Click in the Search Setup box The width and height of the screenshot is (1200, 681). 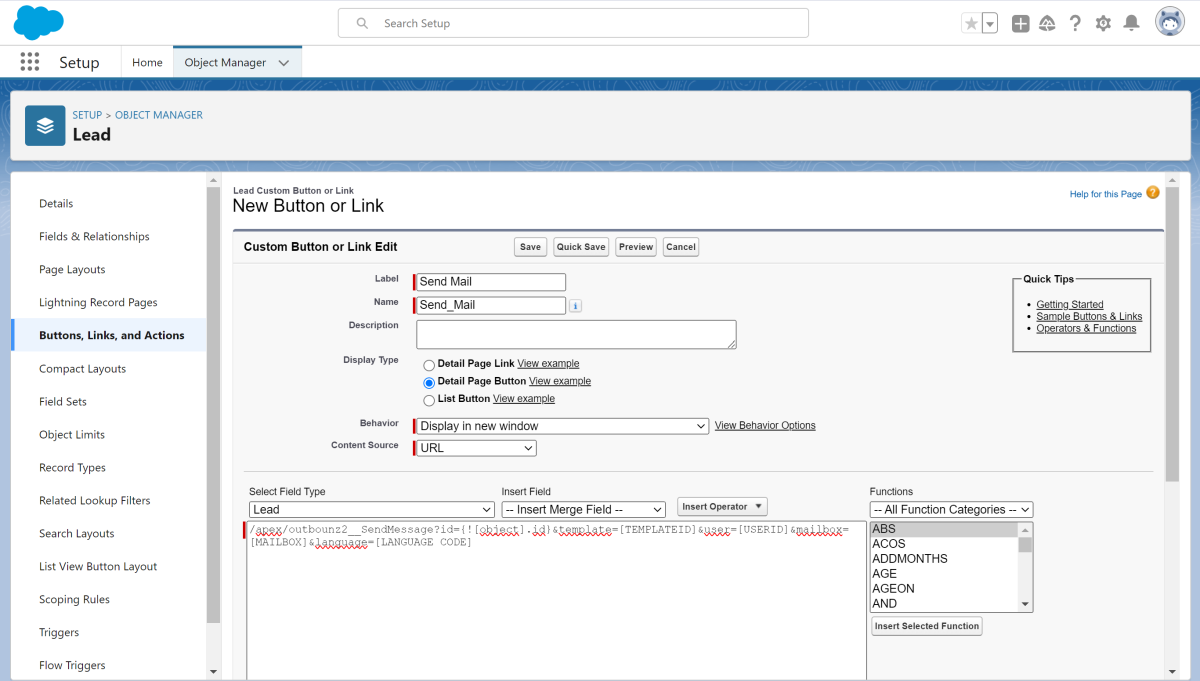tap(573, 23)
